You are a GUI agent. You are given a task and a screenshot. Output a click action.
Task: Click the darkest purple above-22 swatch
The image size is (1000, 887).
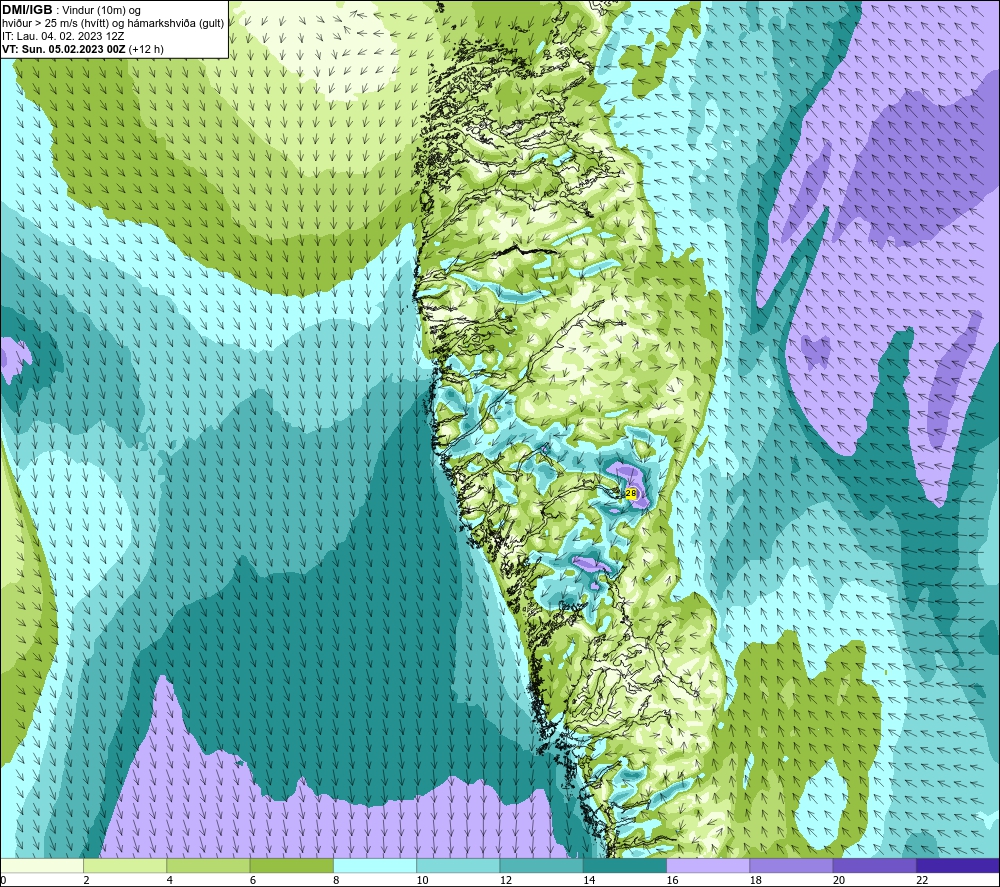click(958, 865)
